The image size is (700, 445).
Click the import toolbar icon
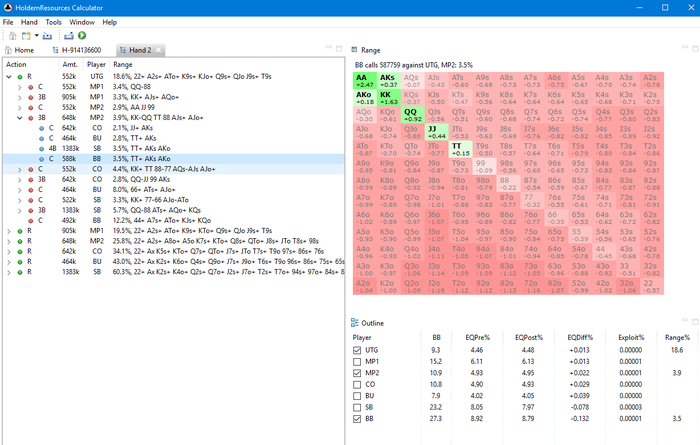point(47,36)
